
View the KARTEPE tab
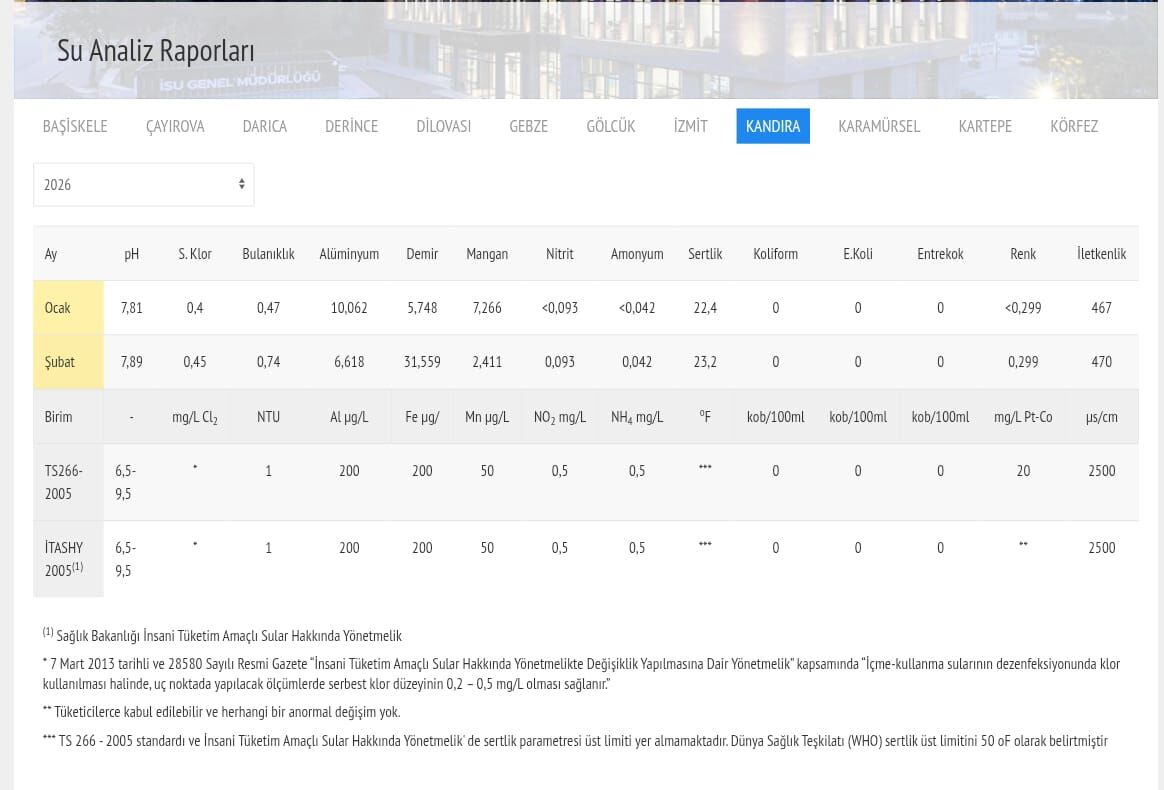point(985,126)
